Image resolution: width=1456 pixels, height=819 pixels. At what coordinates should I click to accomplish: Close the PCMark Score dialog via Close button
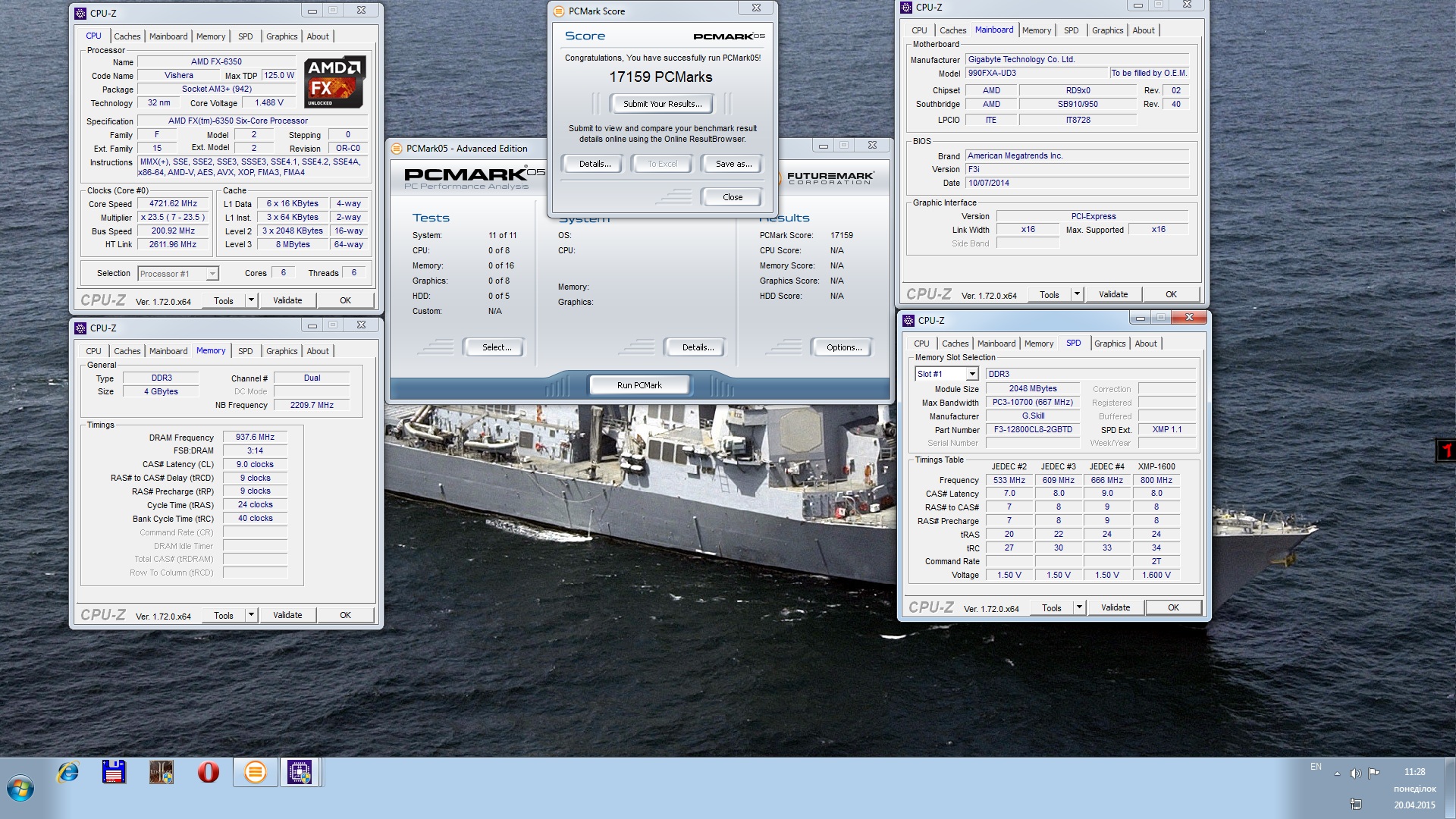(733, 197)
